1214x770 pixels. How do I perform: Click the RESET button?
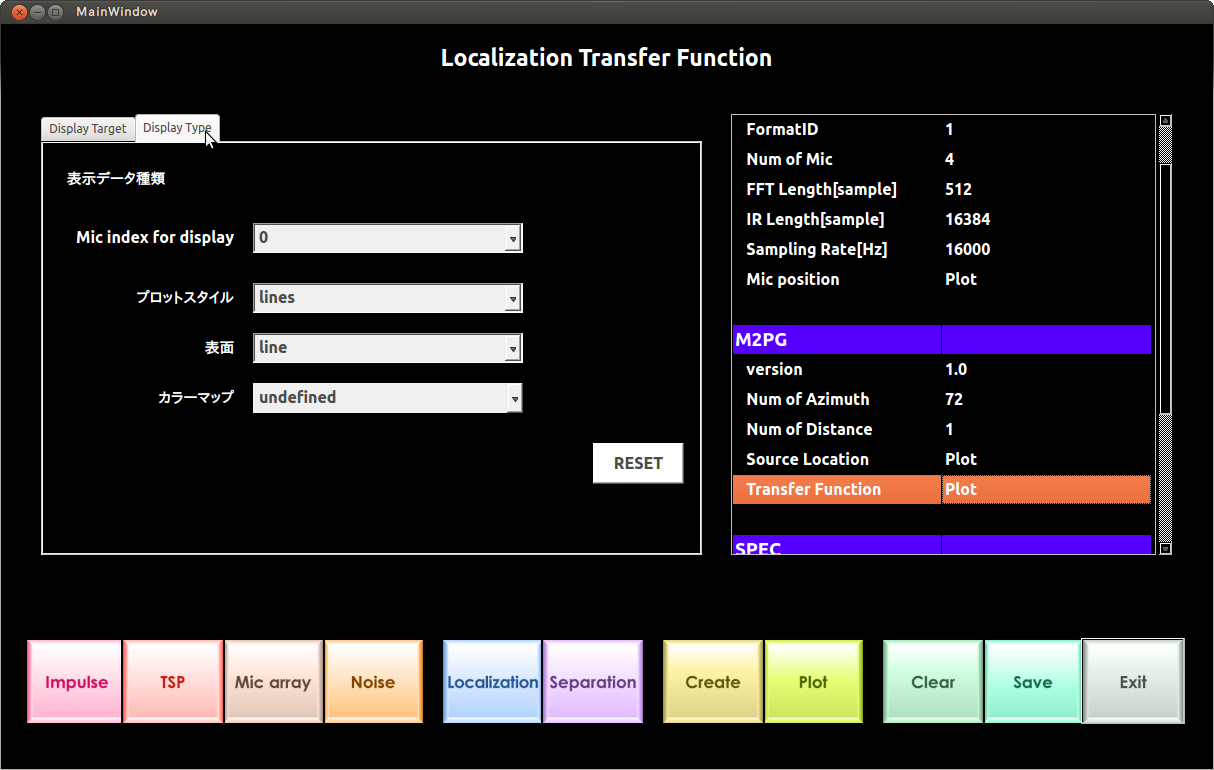(x=637, y=462)
